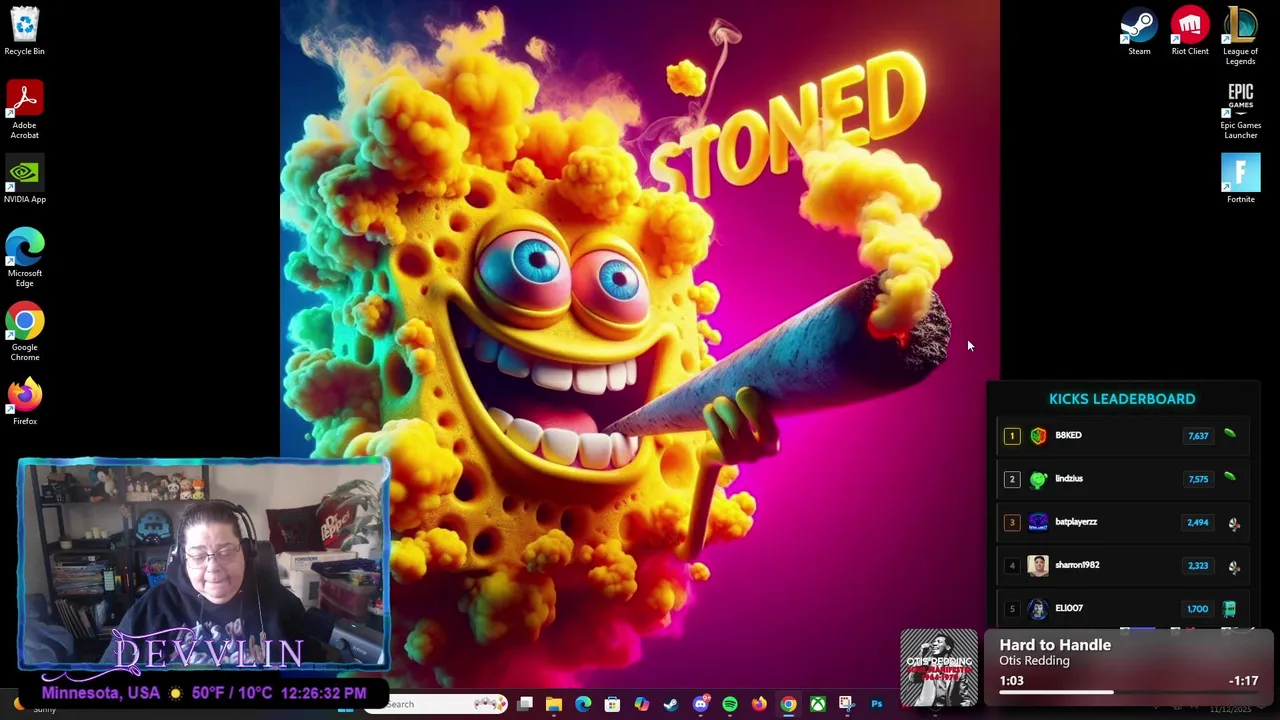Open Copilot from the taskbar

[x=641, y=704]
